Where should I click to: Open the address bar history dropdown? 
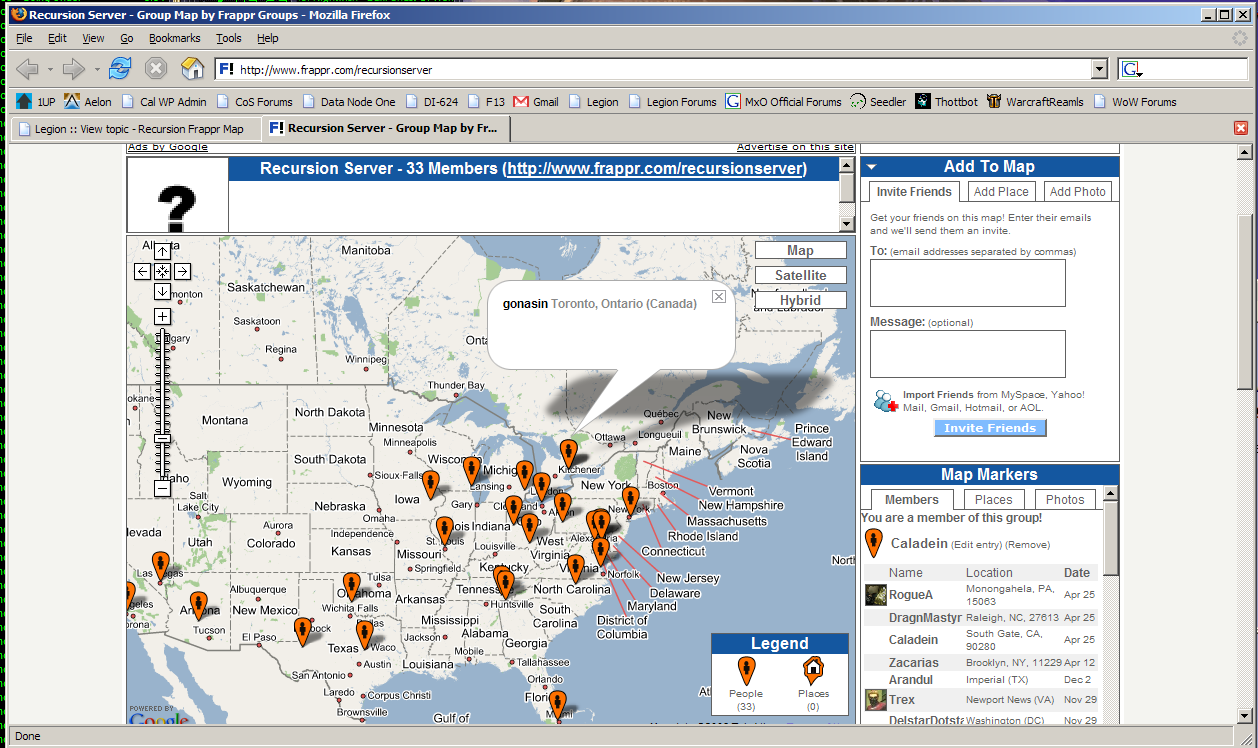1100,69
